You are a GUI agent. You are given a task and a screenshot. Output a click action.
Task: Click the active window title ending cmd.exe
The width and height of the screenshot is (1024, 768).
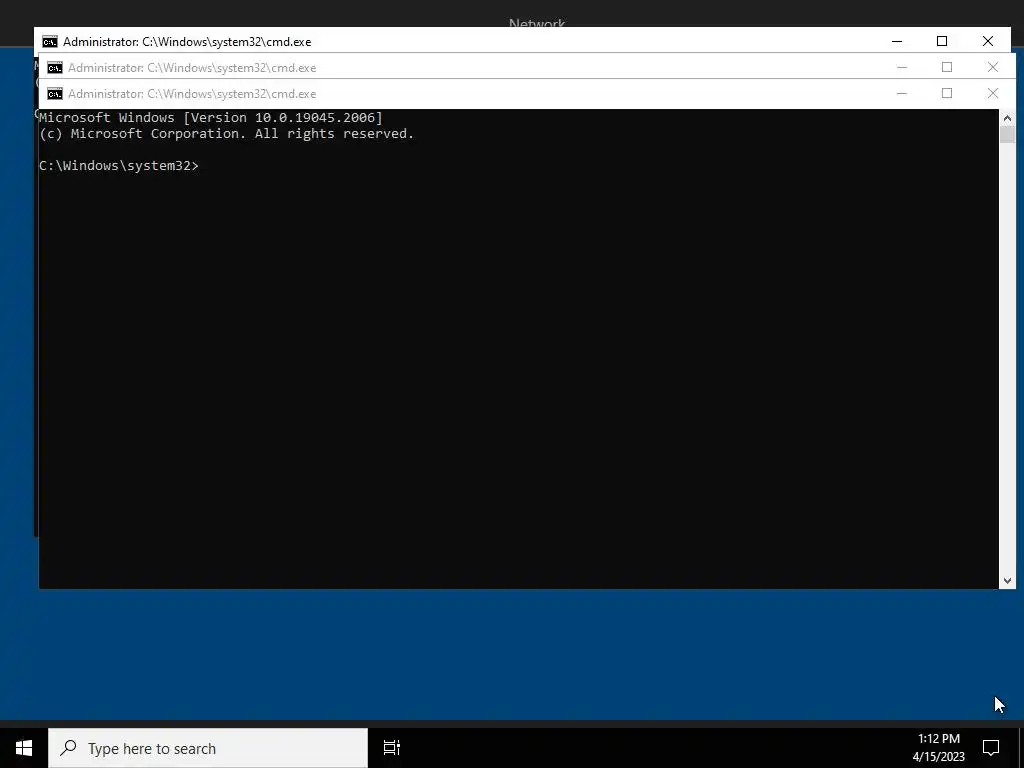point(187,42)
